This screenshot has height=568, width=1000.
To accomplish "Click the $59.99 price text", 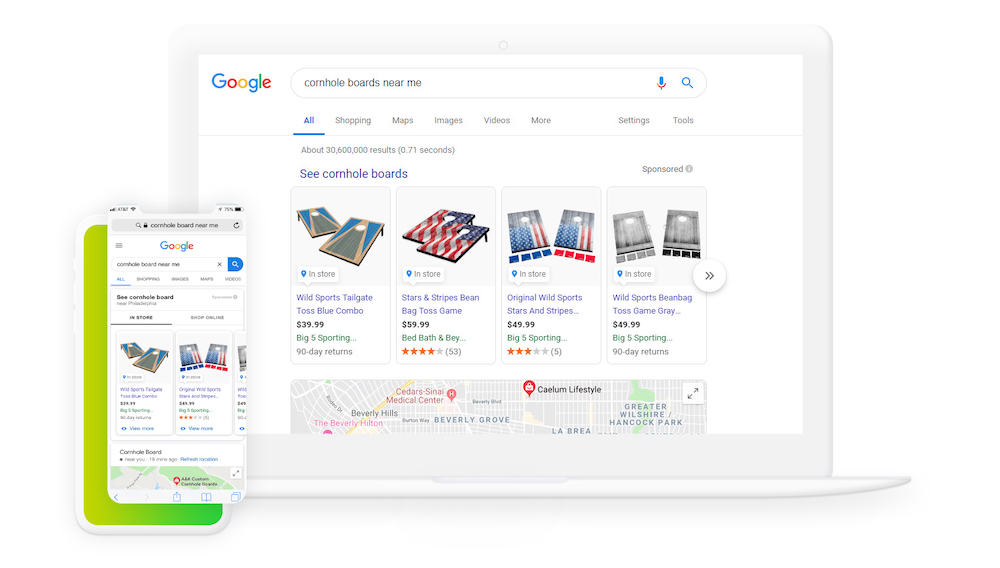I will (x=415, y=324).
